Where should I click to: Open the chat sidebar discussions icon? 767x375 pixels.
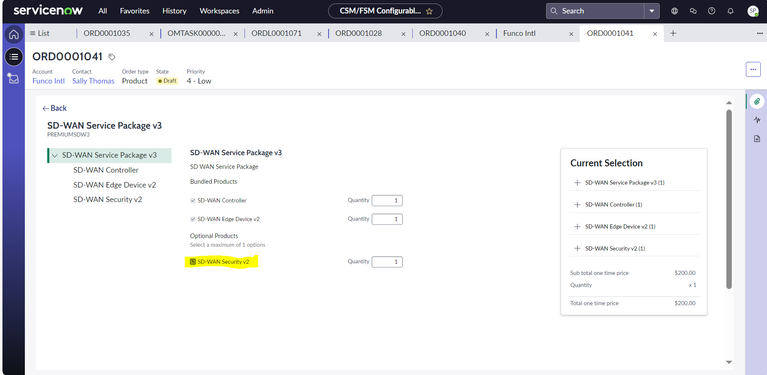[693, 11]
